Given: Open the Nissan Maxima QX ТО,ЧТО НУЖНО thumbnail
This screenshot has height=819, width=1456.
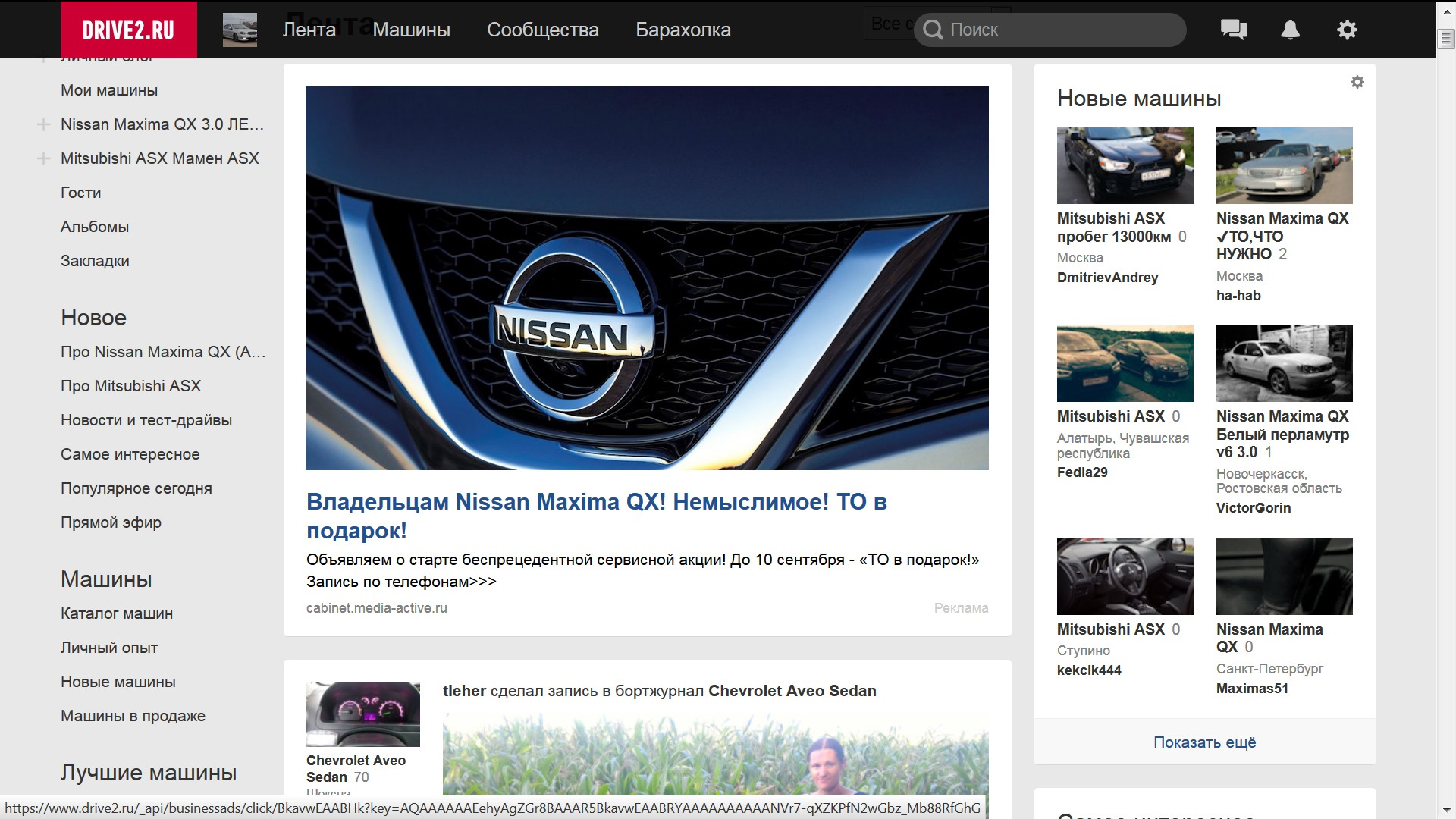Looking at the screenshot, I should (1285, 165).
